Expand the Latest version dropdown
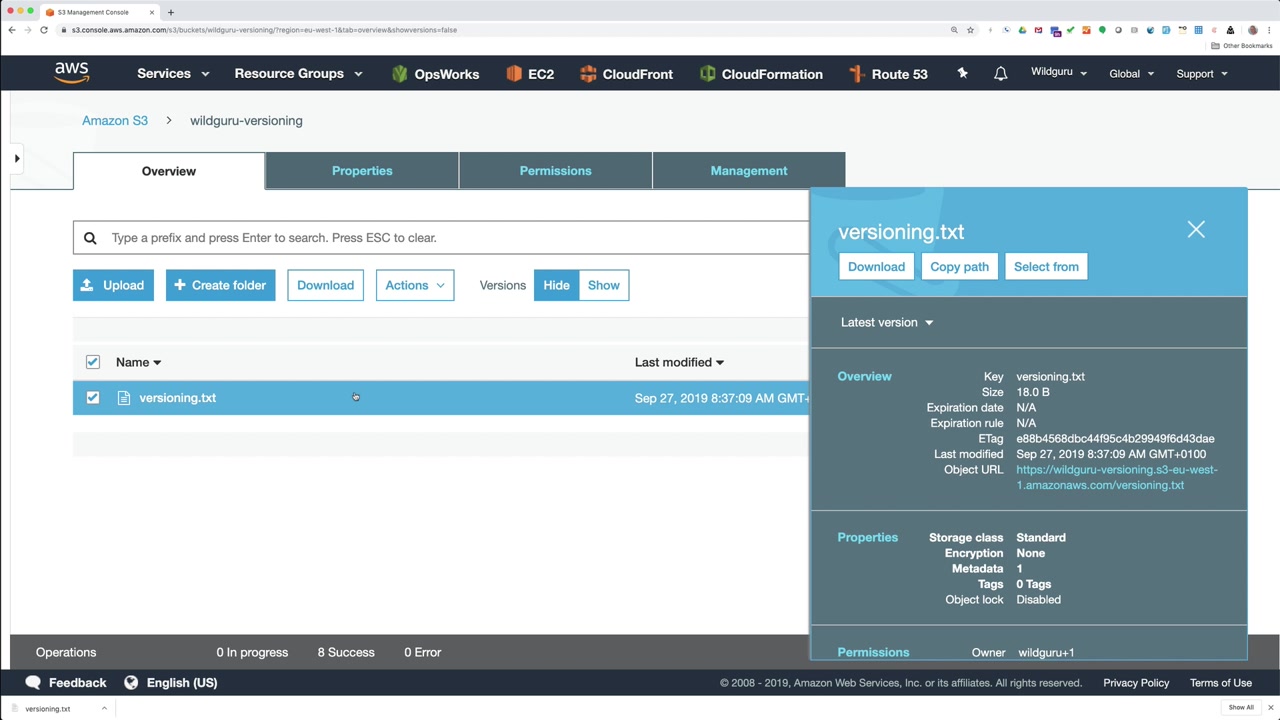 [887, 322]
